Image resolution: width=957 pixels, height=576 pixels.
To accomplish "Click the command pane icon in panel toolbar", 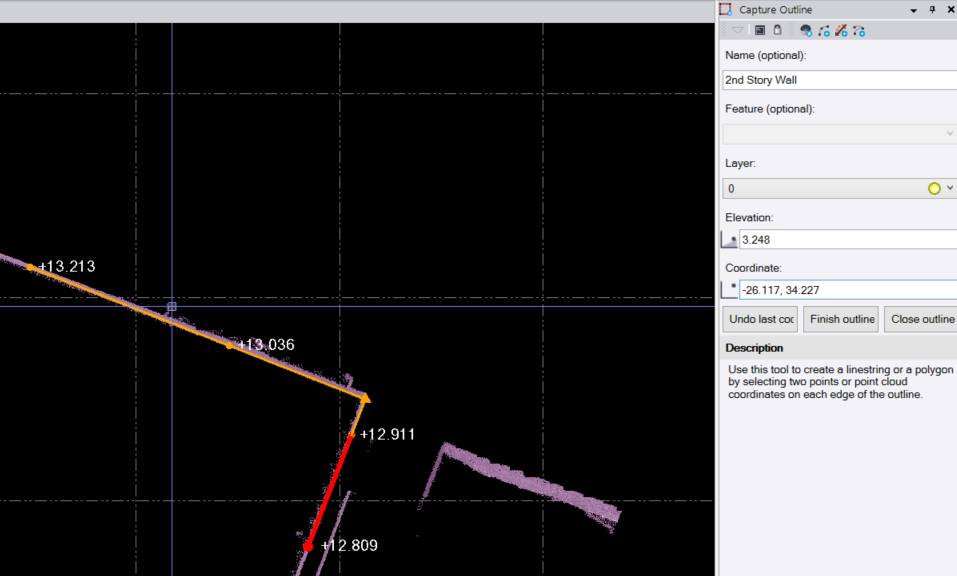I will point(760,31).
